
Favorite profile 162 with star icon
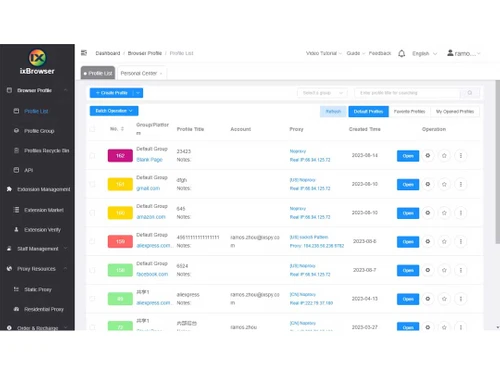[x=444, y=156]
